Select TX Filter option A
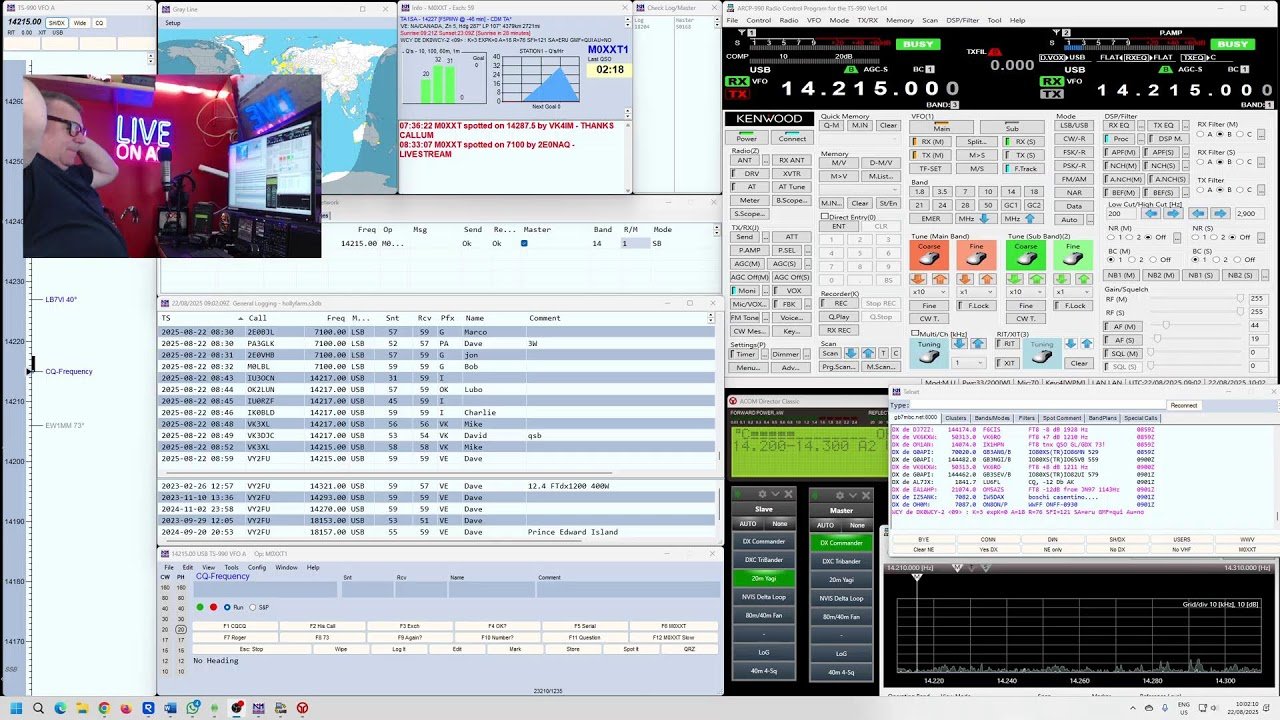1280x720 pixels. coord(1201,189)
